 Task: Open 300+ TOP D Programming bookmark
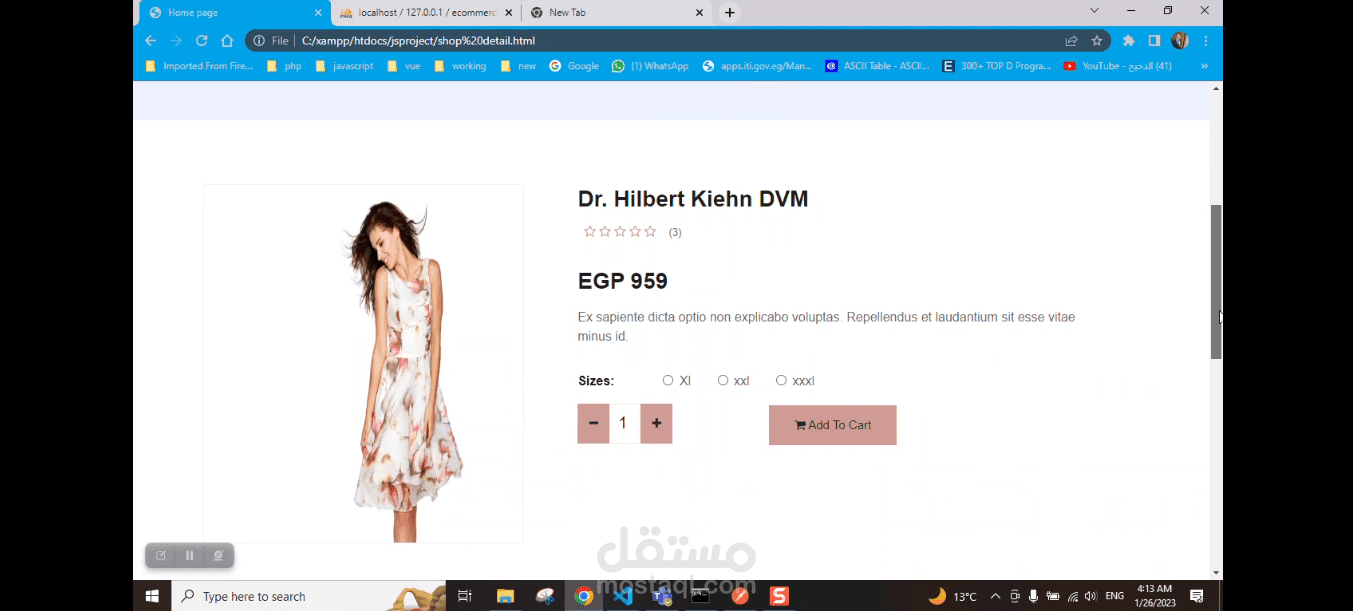(x=997, y=66)
